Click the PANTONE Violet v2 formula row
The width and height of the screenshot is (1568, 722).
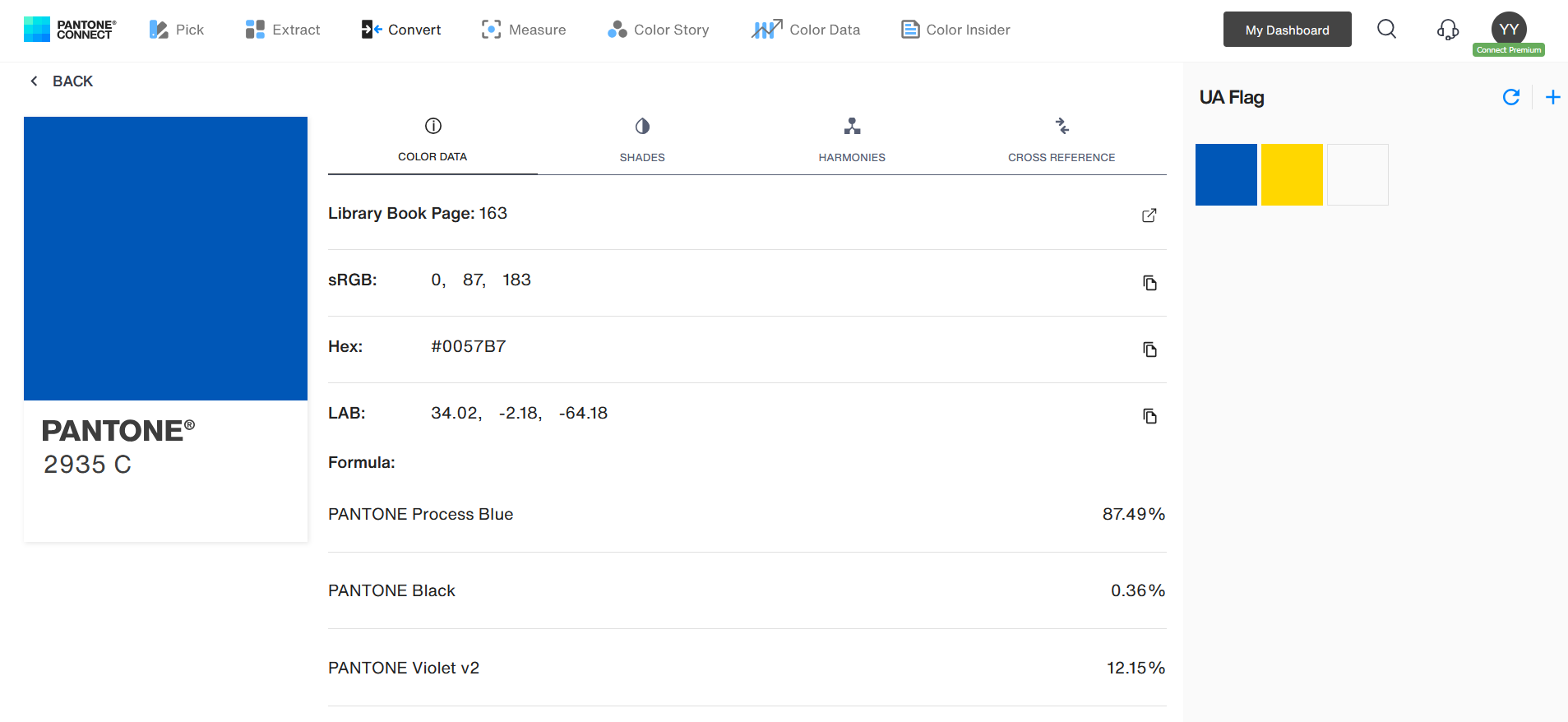pyautogui.click(x=747, y=668)
